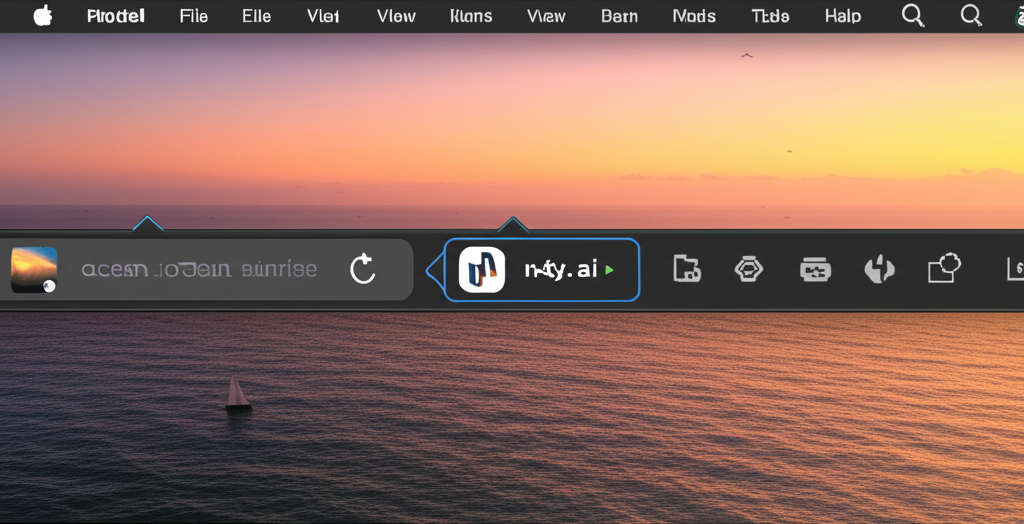Open the Barn menu

click(619, 16)
